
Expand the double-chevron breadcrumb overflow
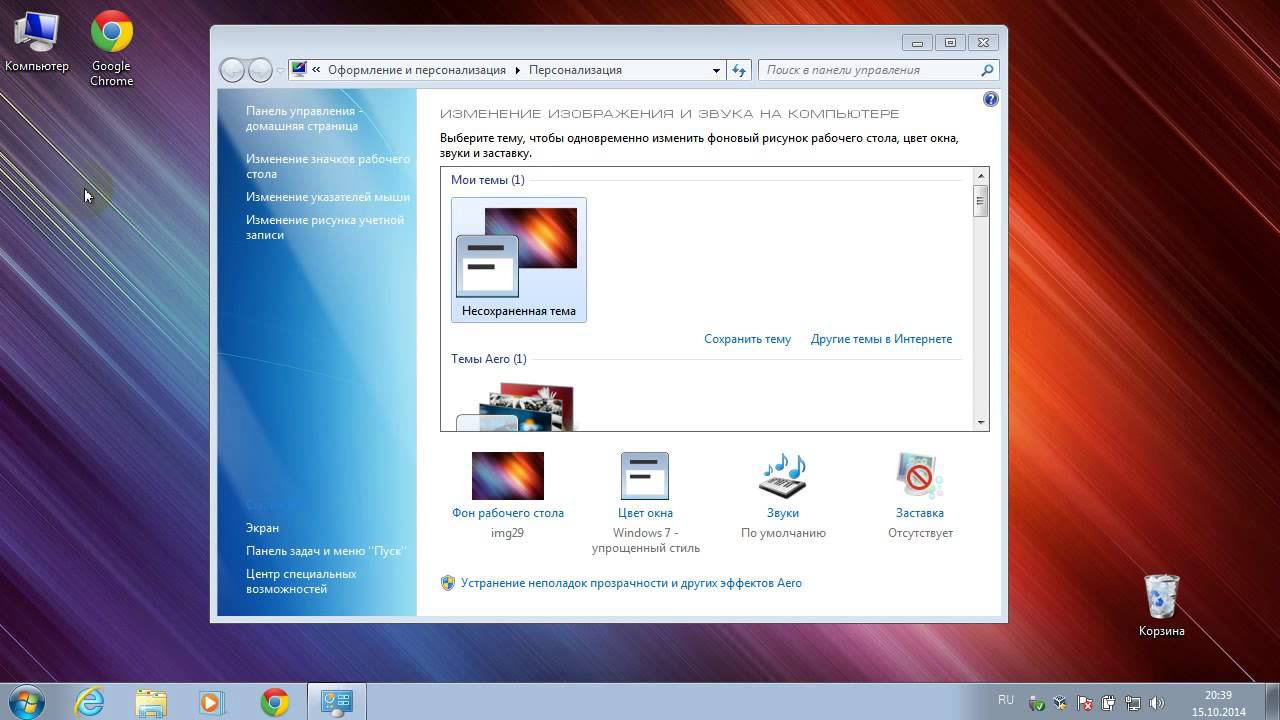[316, 70]
